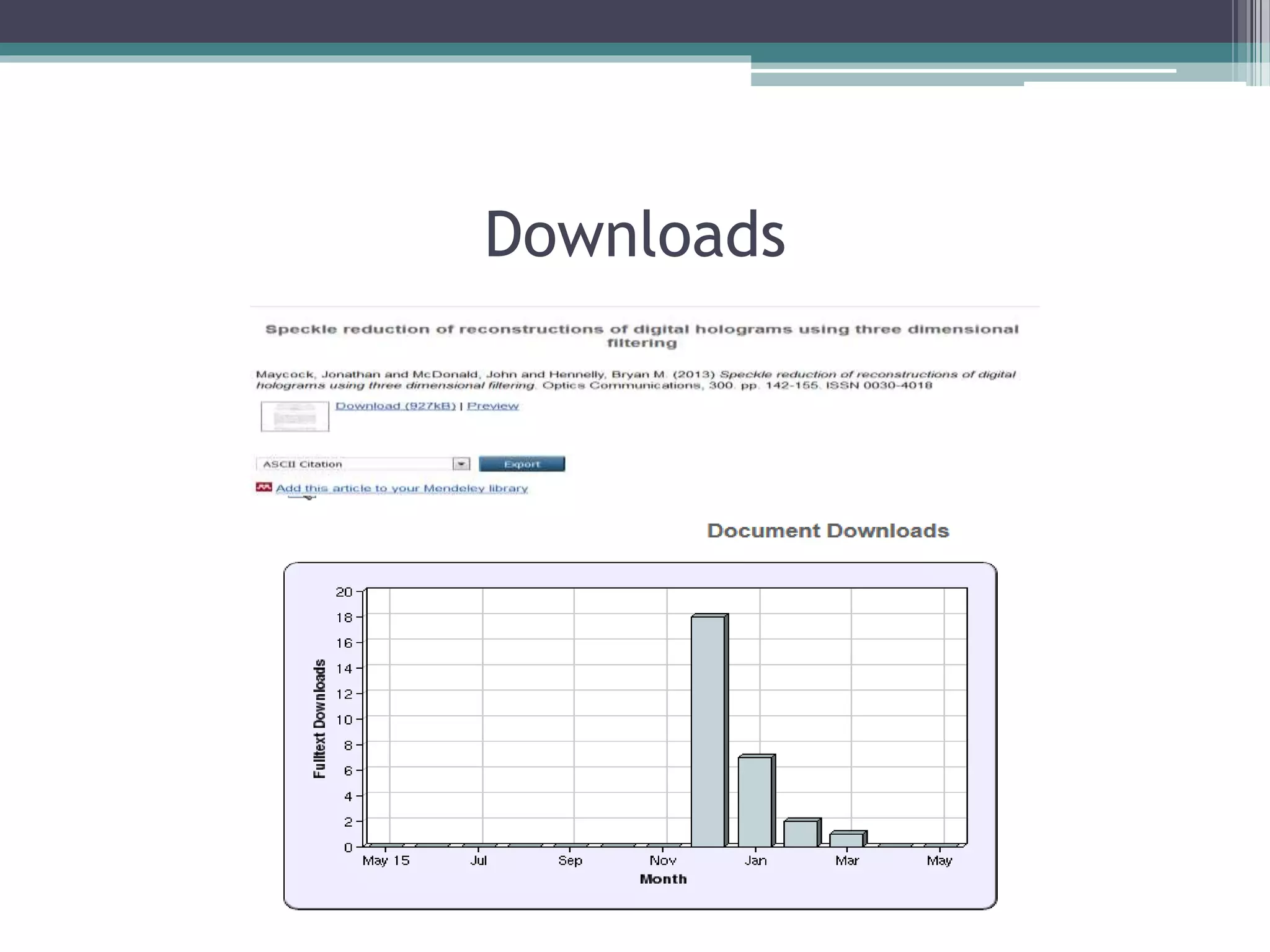Click the March downloads bar
1270x952 pixels.
(848, 839)
